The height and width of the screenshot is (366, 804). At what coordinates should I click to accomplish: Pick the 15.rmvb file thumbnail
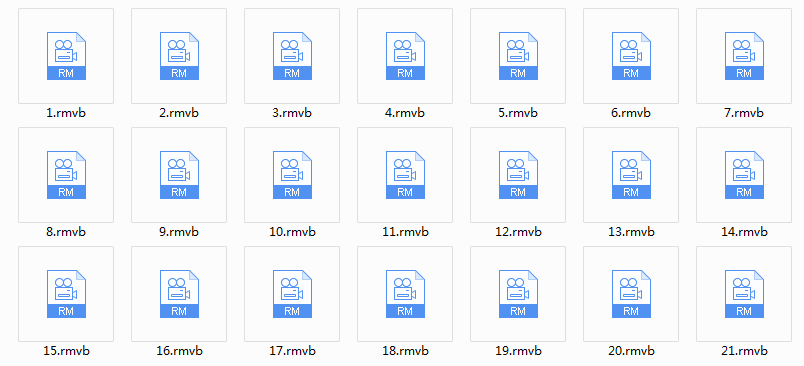(66, 294)
